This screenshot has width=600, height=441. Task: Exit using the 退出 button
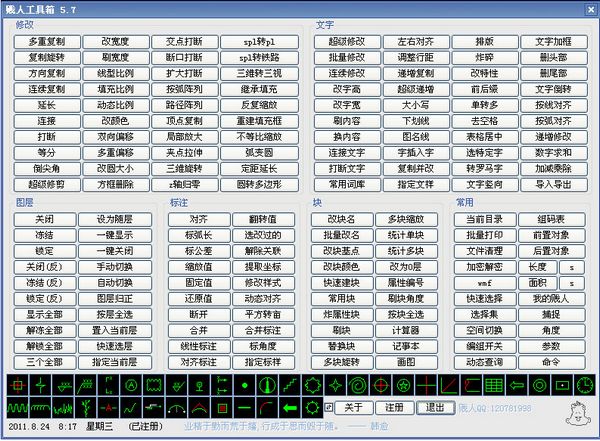point(432,408)
